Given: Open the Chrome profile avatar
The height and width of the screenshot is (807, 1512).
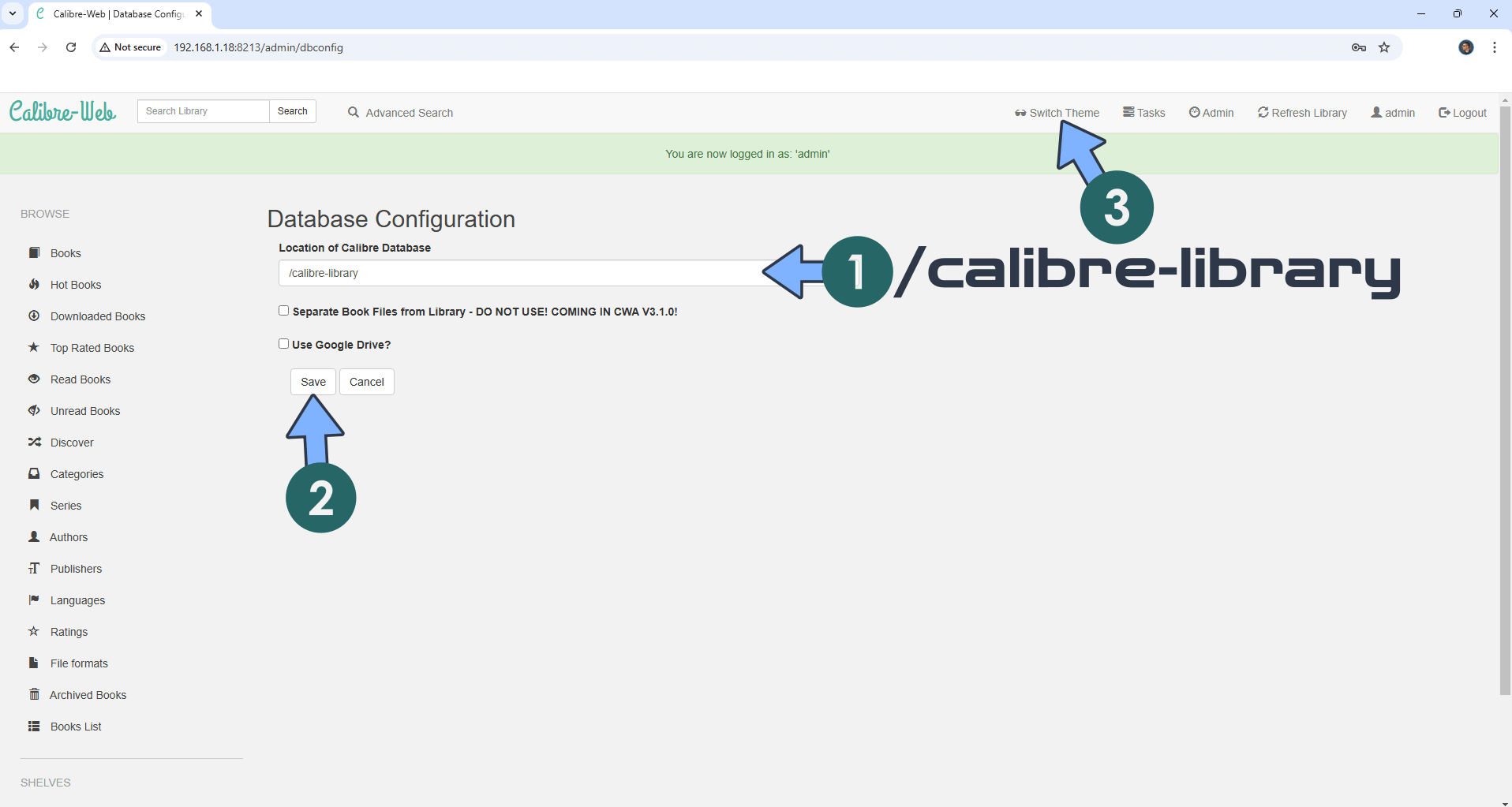Looking at the screenshot, I should [1466, 47].
